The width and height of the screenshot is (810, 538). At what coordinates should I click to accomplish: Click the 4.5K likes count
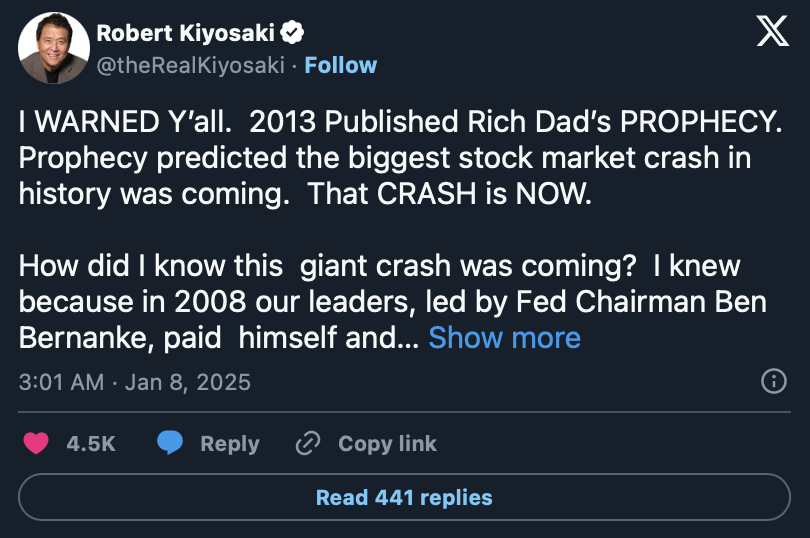click(91, 444)
